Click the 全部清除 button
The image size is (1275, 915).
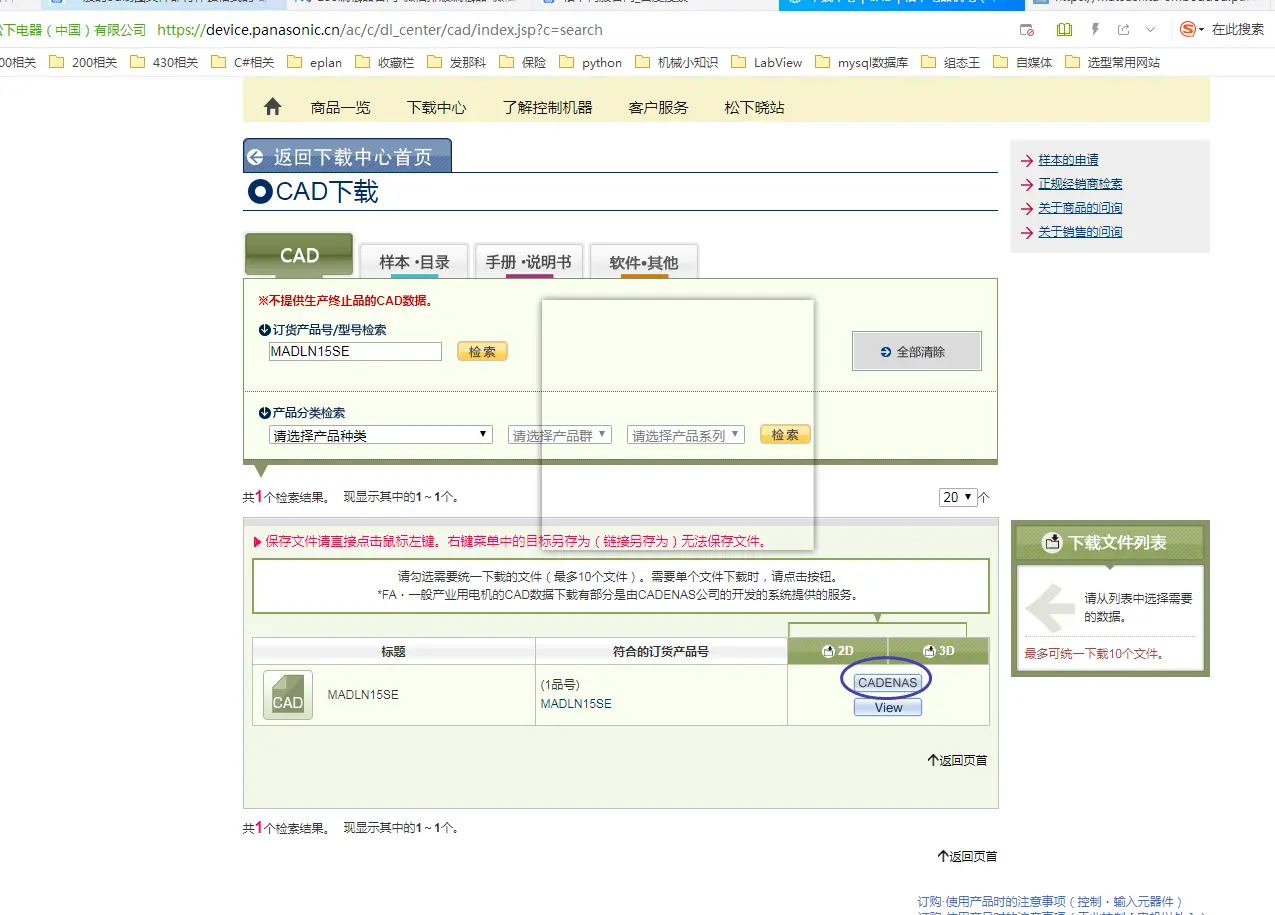pos(917,351)
